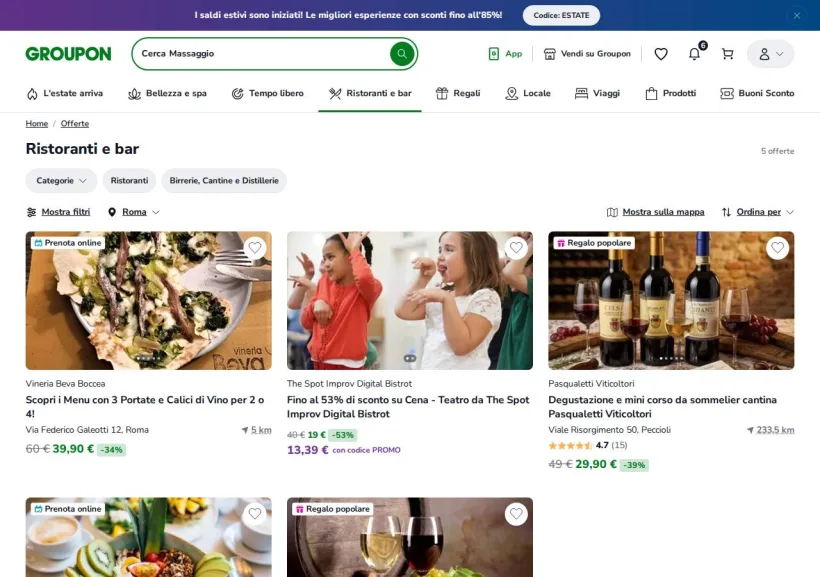Open the Roma location dropdown
Image resolution: width=820 pixels, height=577 pixels.
134,212
